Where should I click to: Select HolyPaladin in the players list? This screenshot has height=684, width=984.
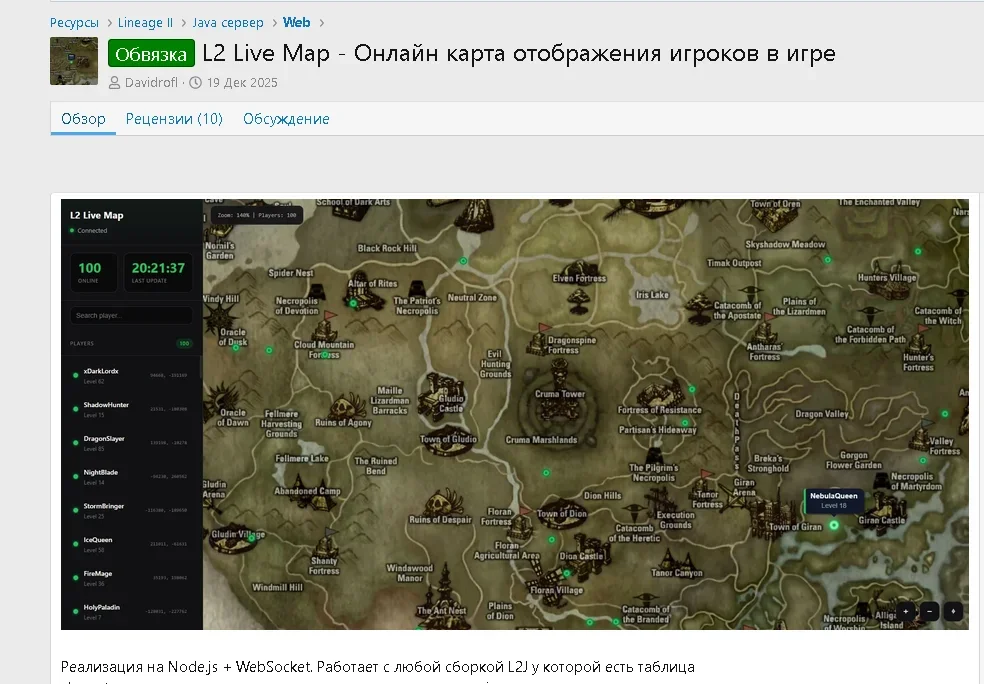click(131, 612)
